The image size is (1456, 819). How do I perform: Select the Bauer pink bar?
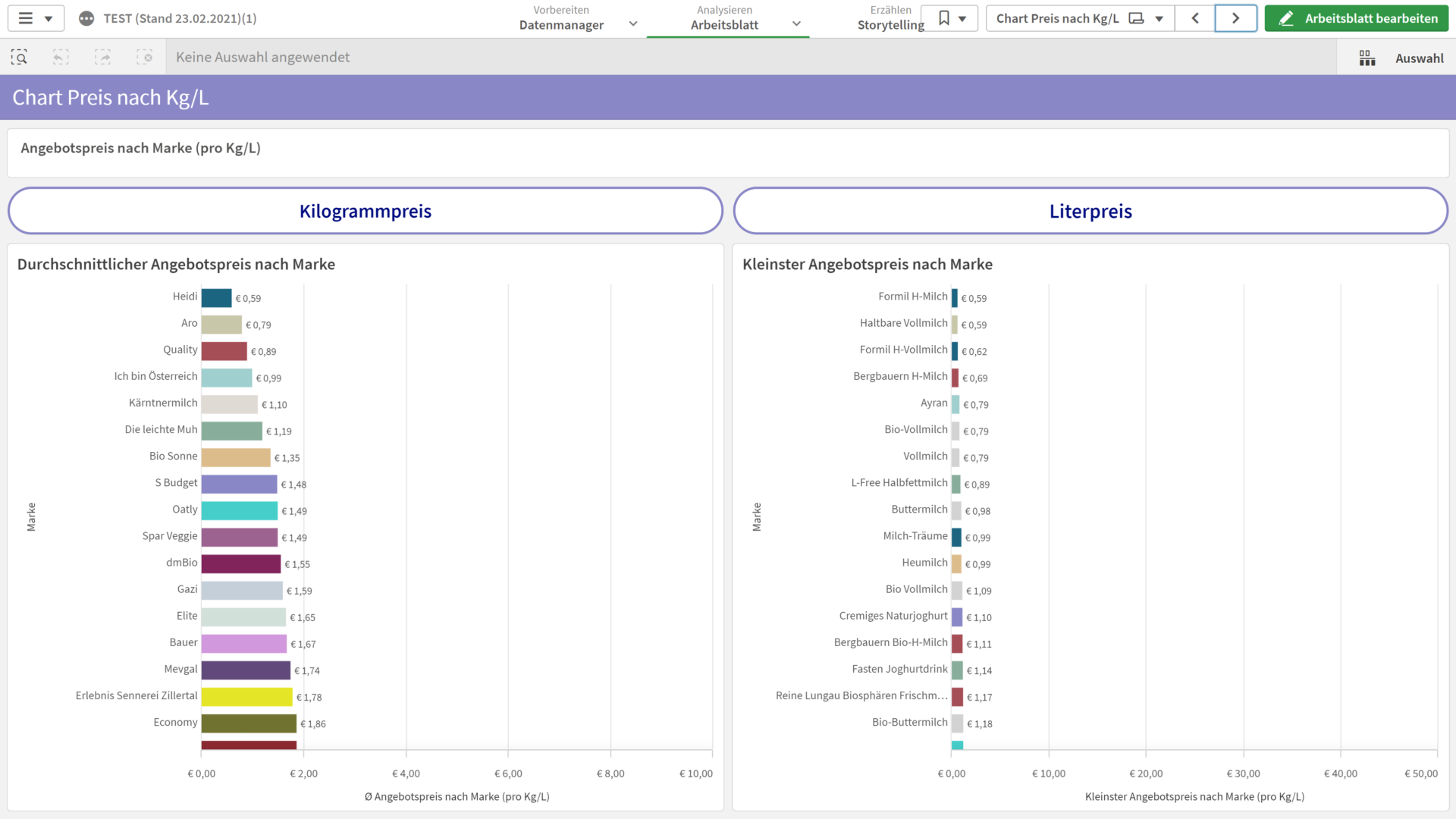(244, 644)
